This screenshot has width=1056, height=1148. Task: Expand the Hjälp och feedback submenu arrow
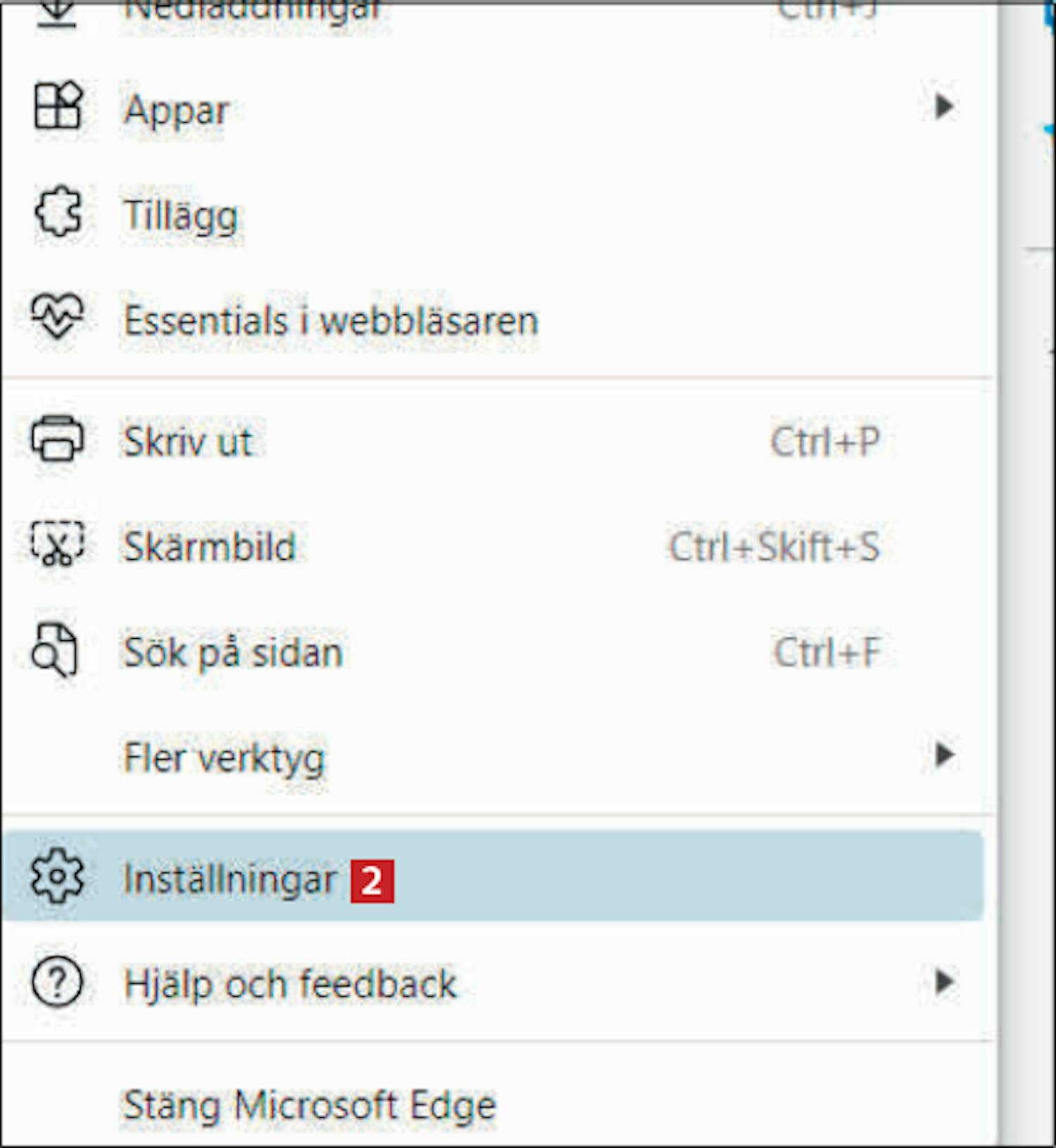pos(944,982)
